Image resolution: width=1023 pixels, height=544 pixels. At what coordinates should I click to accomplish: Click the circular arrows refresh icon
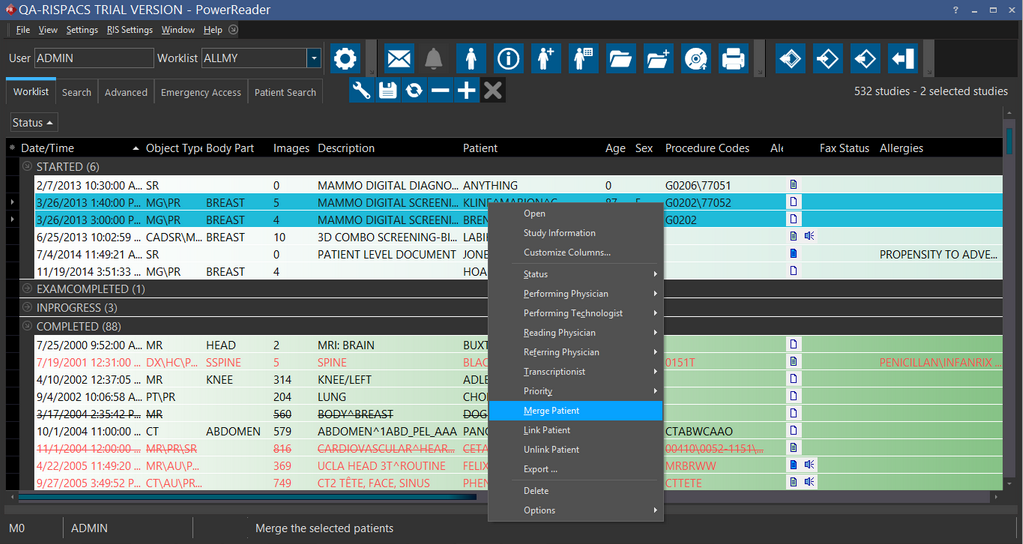[413, 91]
